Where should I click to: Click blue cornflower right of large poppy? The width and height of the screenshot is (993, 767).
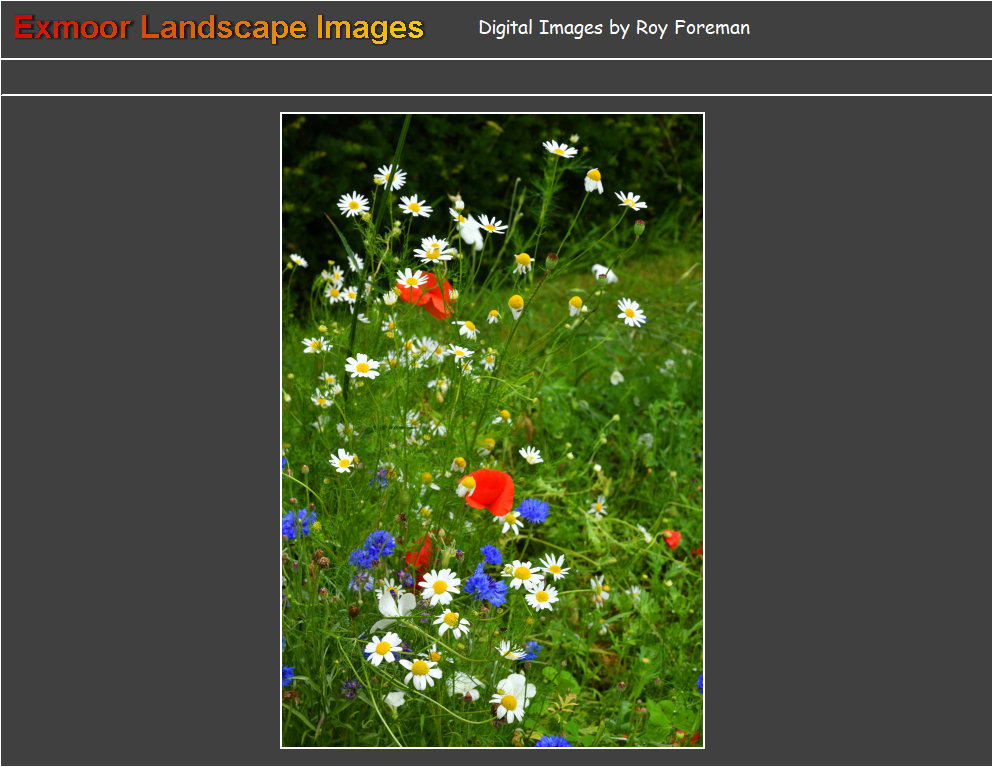tap(534, 511)
